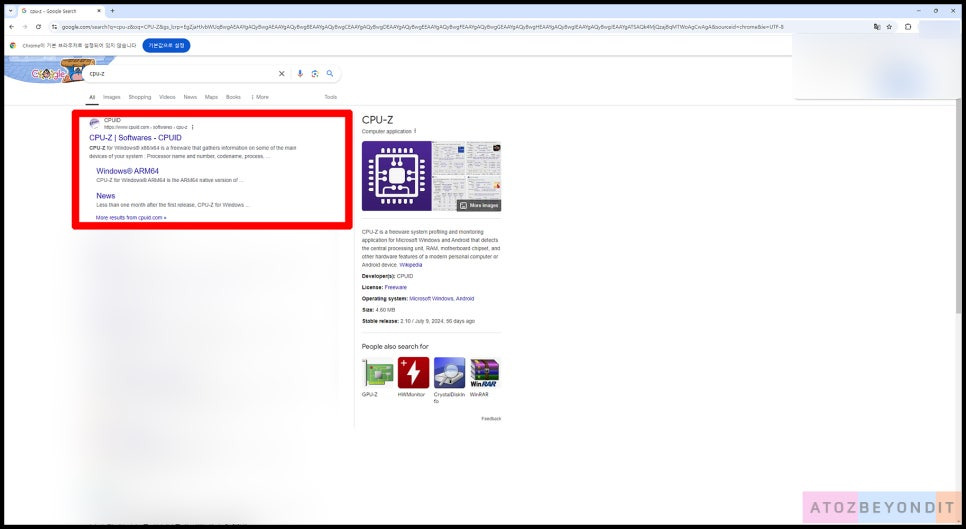This screenshot has width=966, height=529.
Task: Click the CPU-Z knowledge panel title
Action: [x=377, y=120]
